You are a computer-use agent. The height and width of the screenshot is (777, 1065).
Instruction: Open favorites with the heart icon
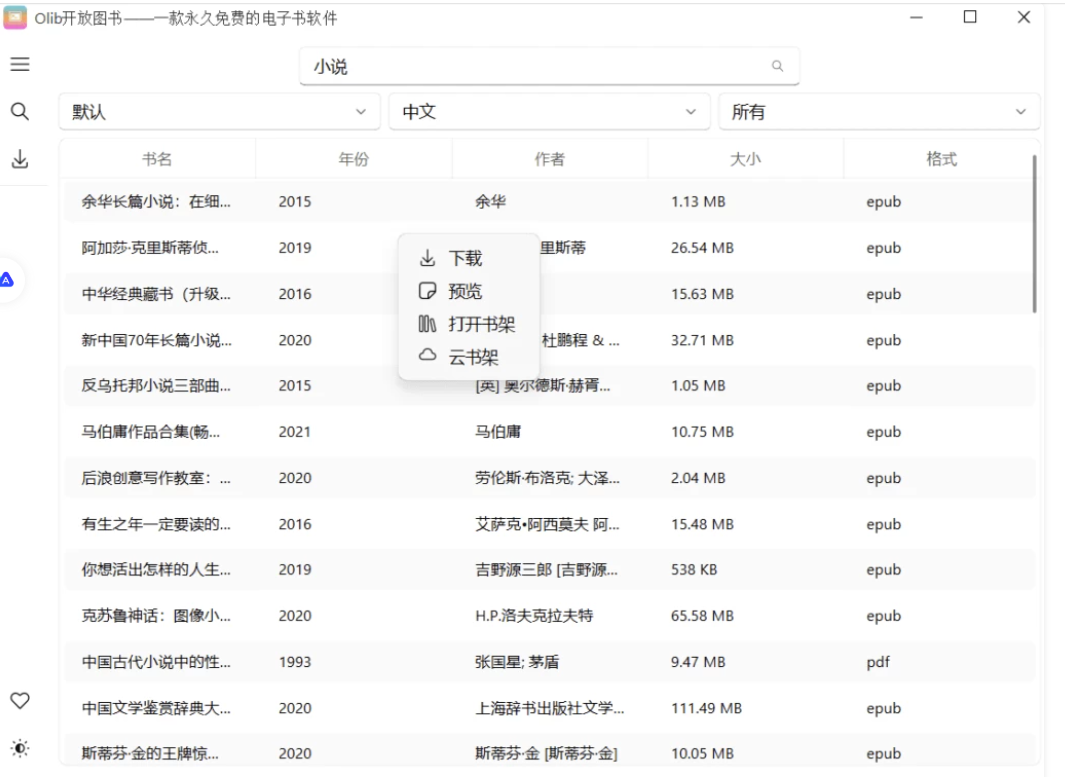[x=19, y=701]
